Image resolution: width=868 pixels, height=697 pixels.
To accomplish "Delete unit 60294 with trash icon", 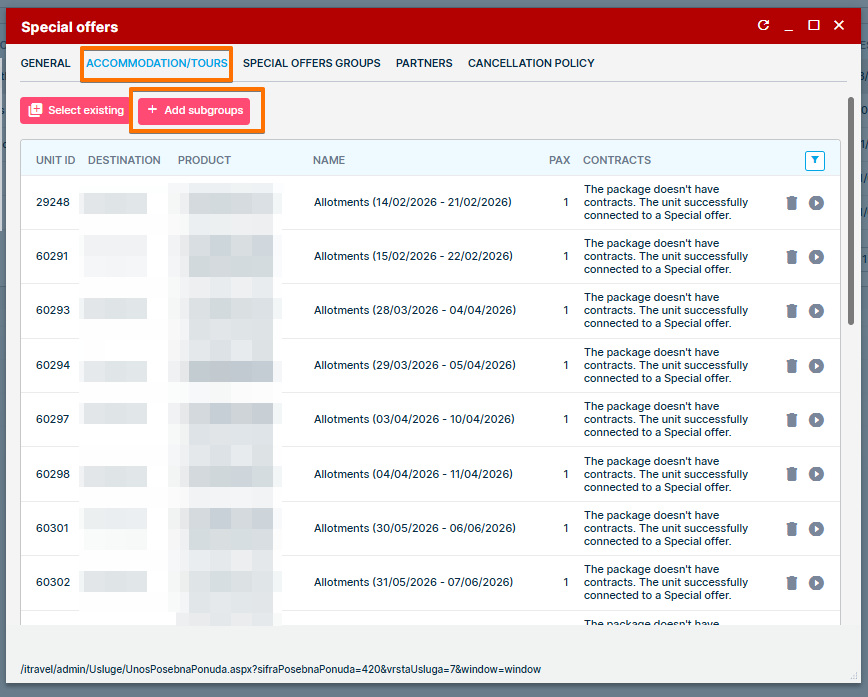I will click(792, 366).
